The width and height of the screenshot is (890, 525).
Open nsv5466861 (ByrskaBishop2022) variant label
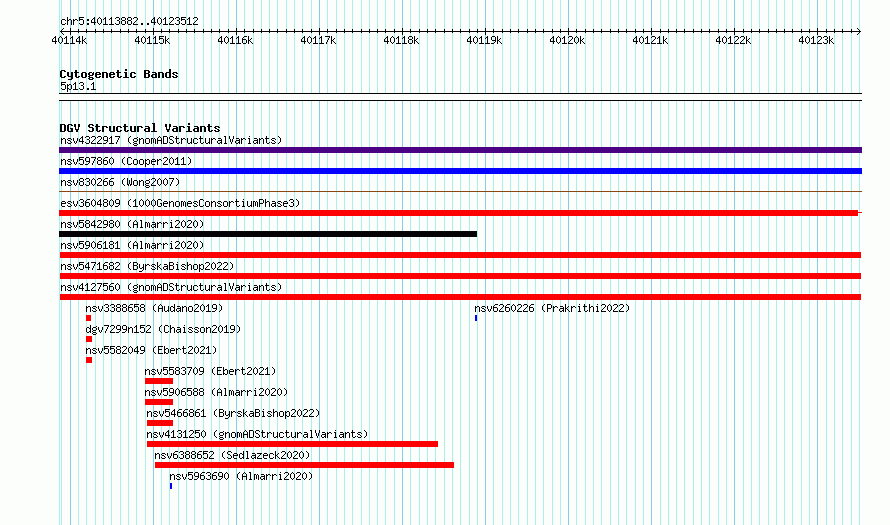(233, 413)
